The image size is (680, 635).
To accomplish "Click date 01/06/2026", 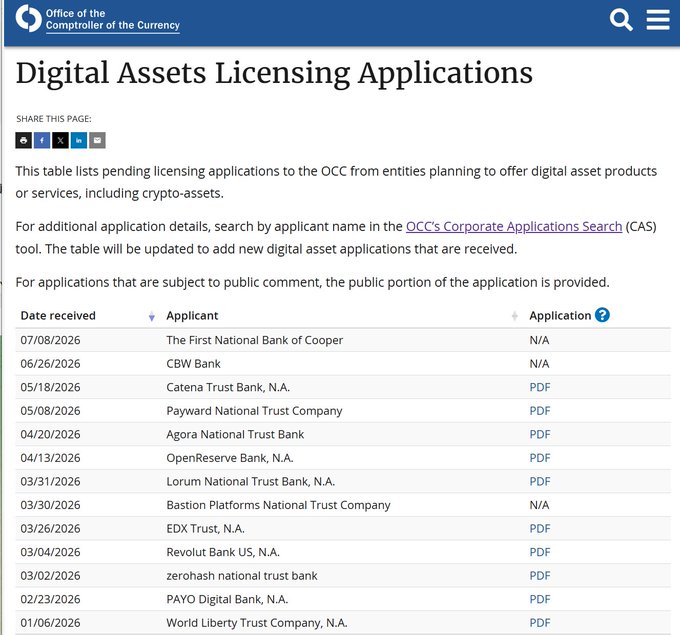I will tap(50, 623).
